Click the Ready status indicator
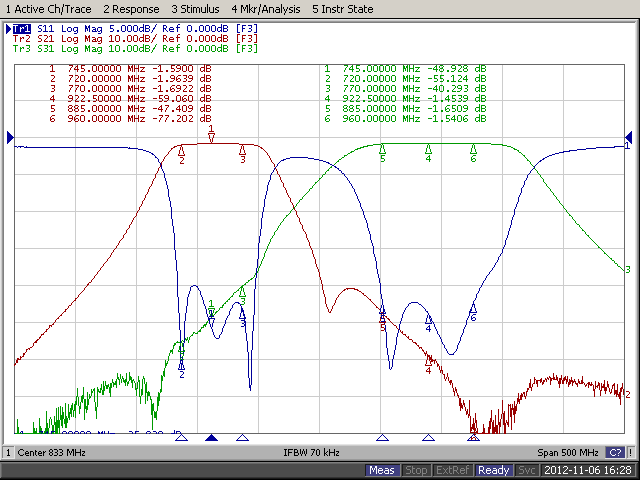Screen dimensions: 640x480 click(493, 470)
